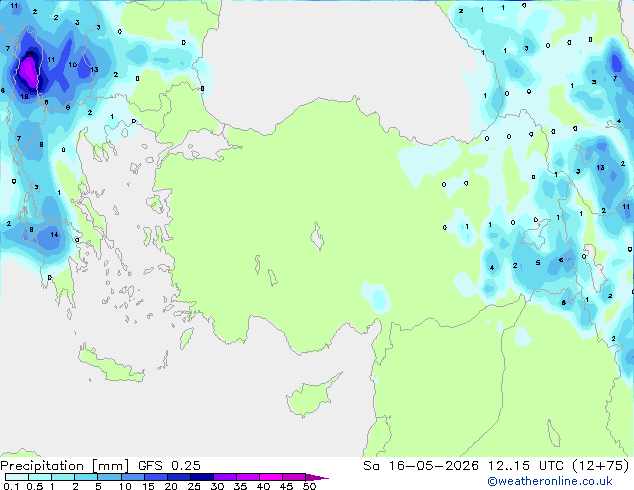Click the 25–30 mm navy legend swatch

(202, 477)
